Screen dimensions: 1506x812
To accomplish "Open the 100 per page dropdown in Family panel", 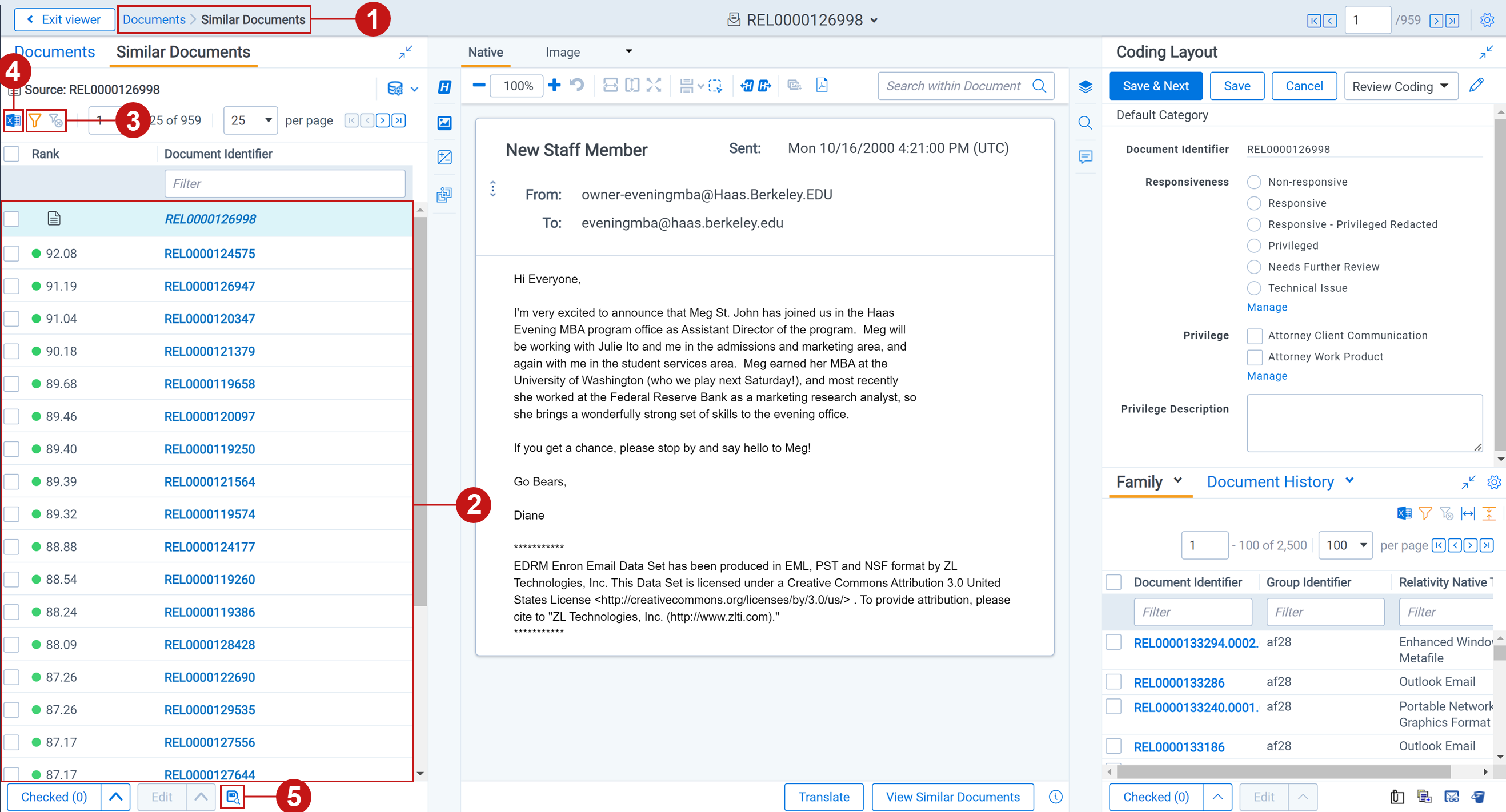I will (1346, 545).
